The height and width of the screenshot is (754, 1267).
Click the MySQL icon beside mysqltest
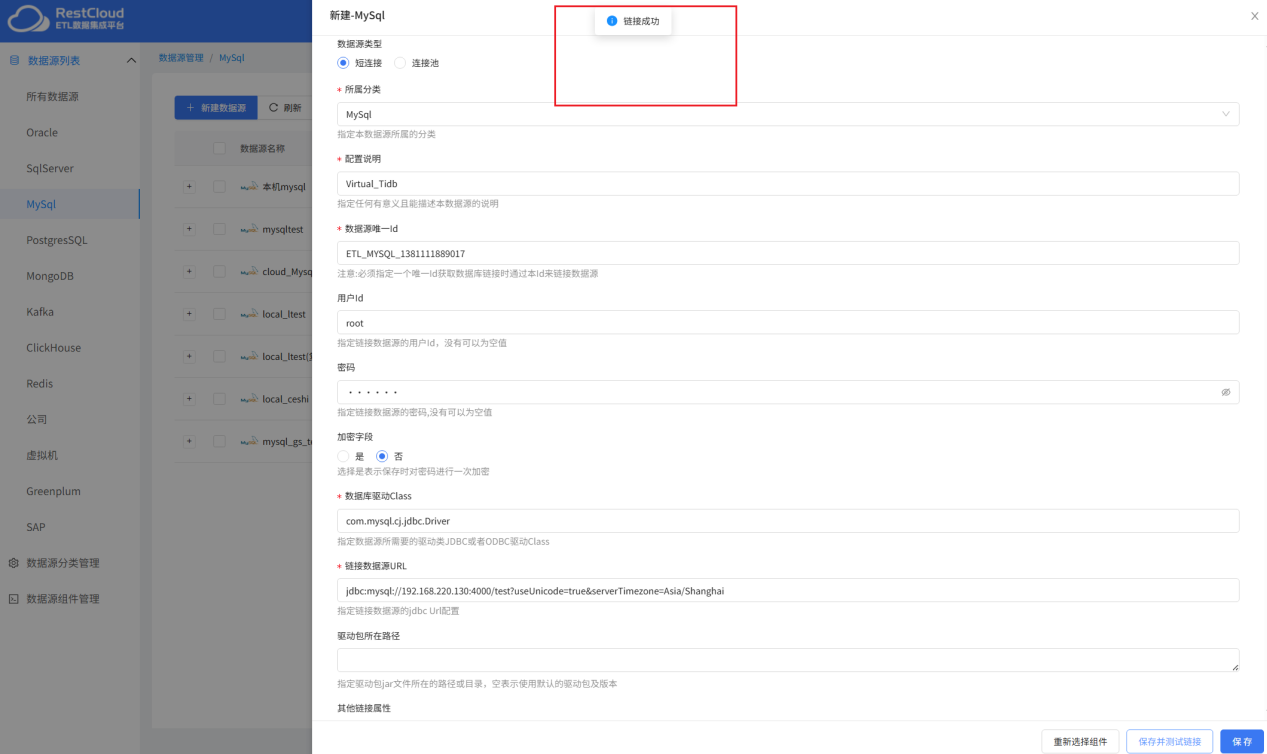coord(249,229)
